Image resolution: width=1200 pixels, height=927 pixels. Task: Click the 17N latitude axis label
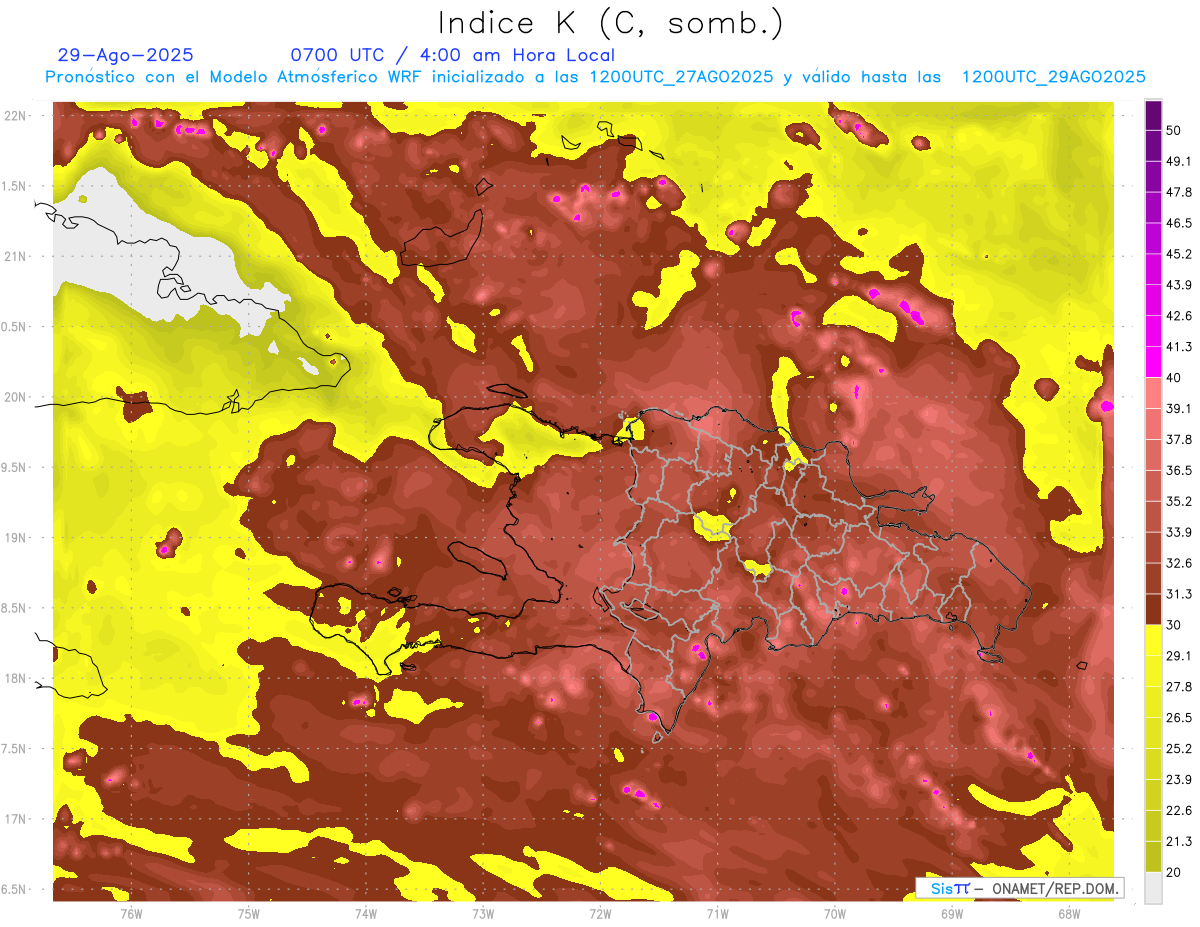16,819
